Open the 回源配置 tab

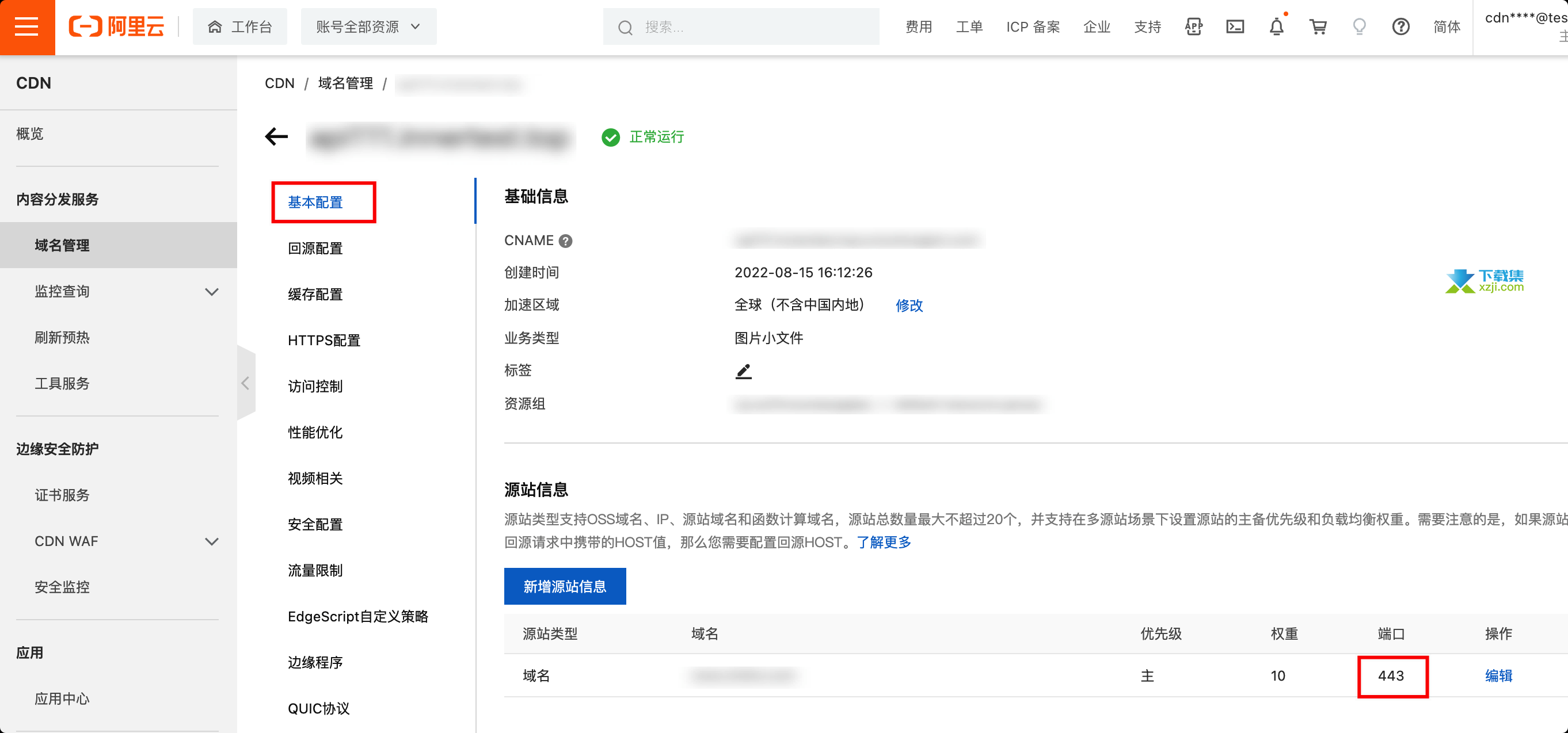point(315,248)
